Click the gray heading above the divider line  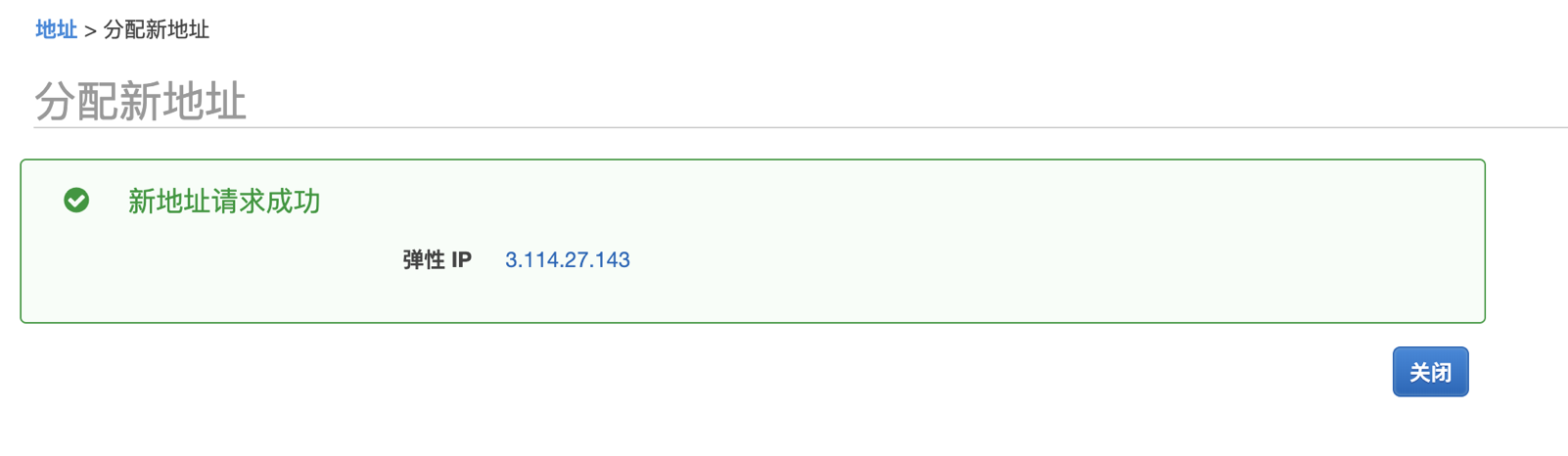(140, 101)
